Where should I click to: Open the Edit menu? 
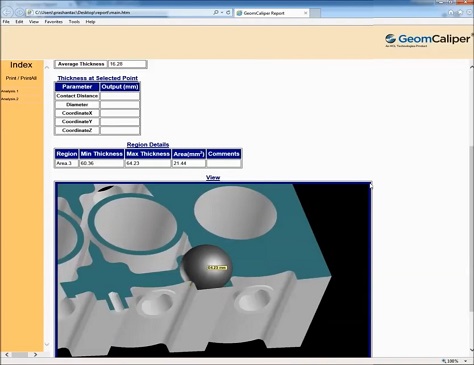[x=19, y=22]
